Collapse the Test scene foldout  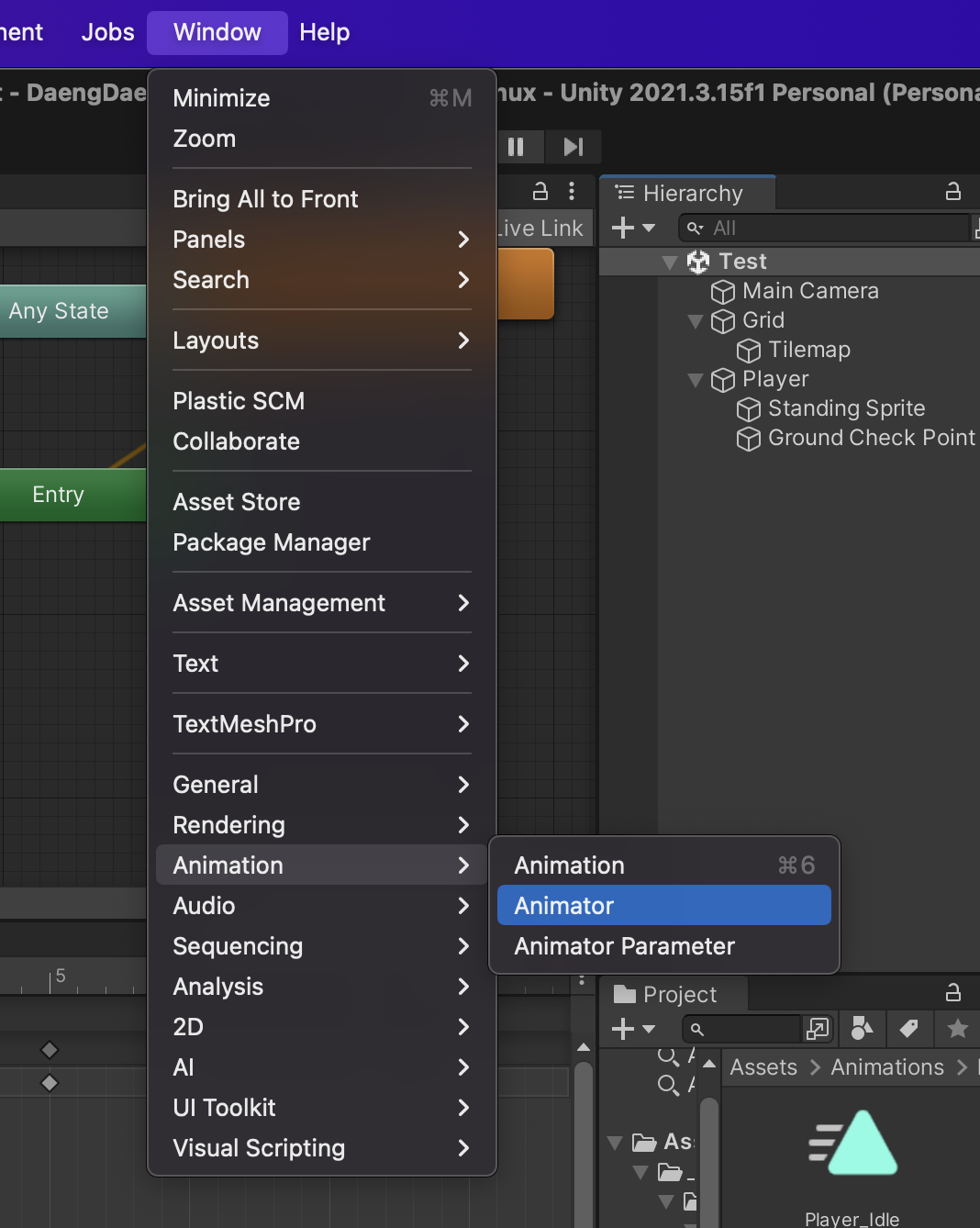click(670, 262)
